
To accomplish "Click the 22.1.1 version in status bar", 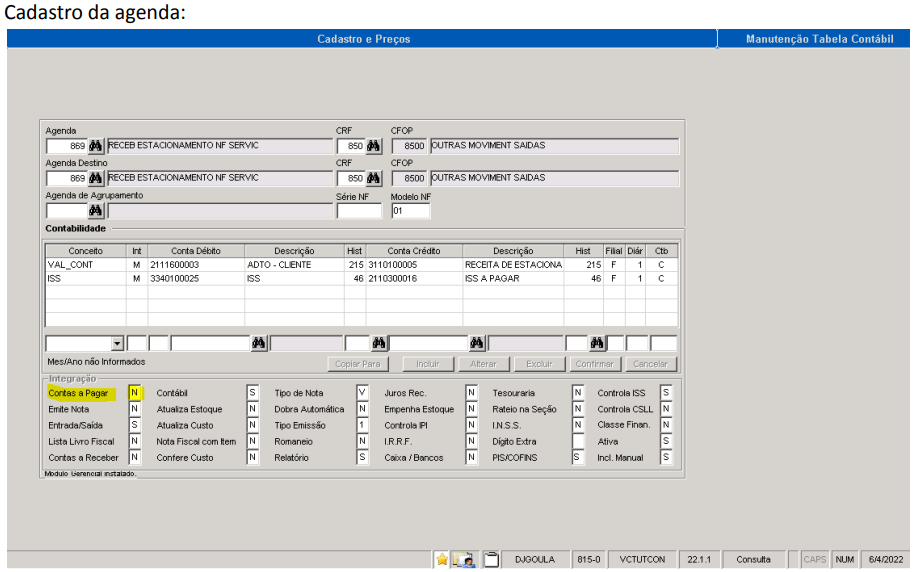I will (x=699, y=559).
